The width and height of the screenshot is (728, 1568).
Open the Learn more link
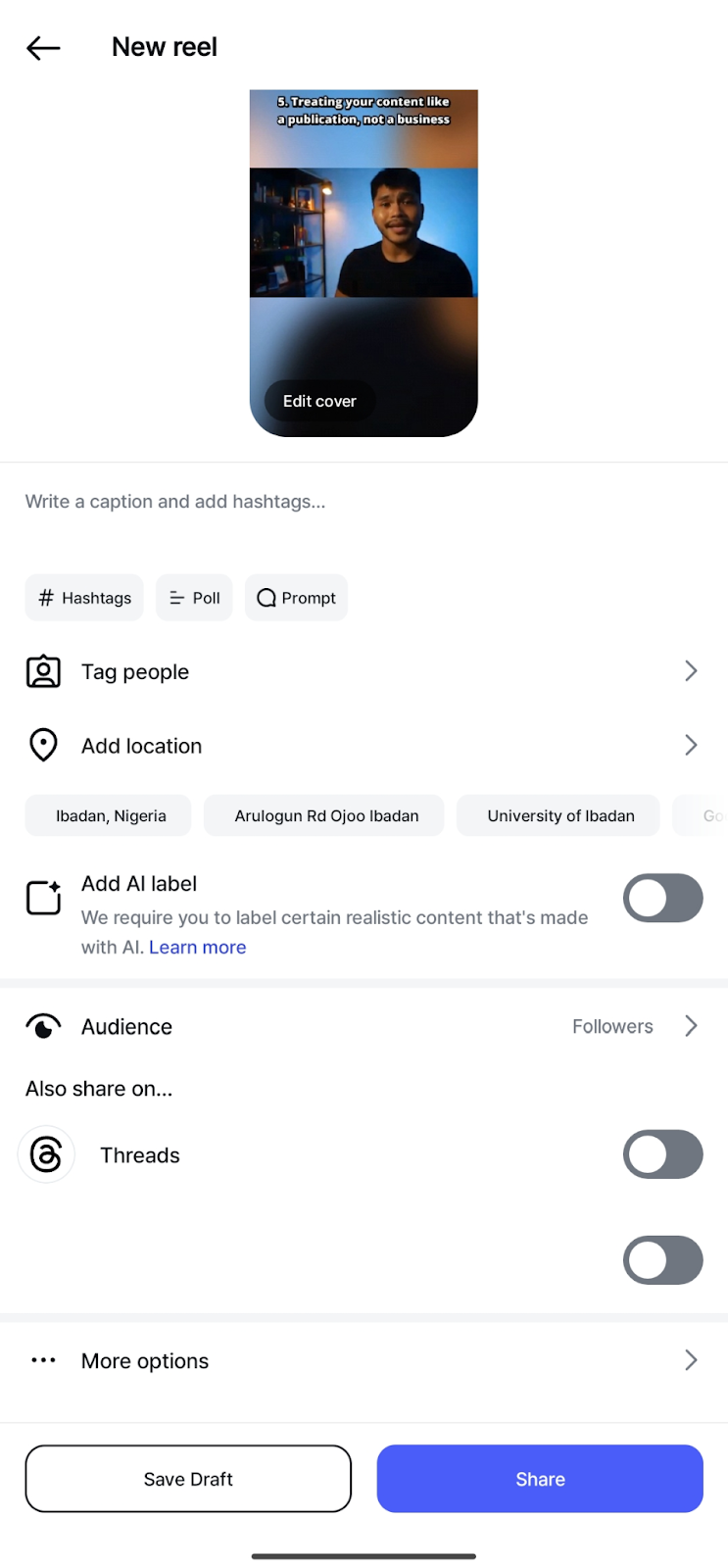(197, 948)
